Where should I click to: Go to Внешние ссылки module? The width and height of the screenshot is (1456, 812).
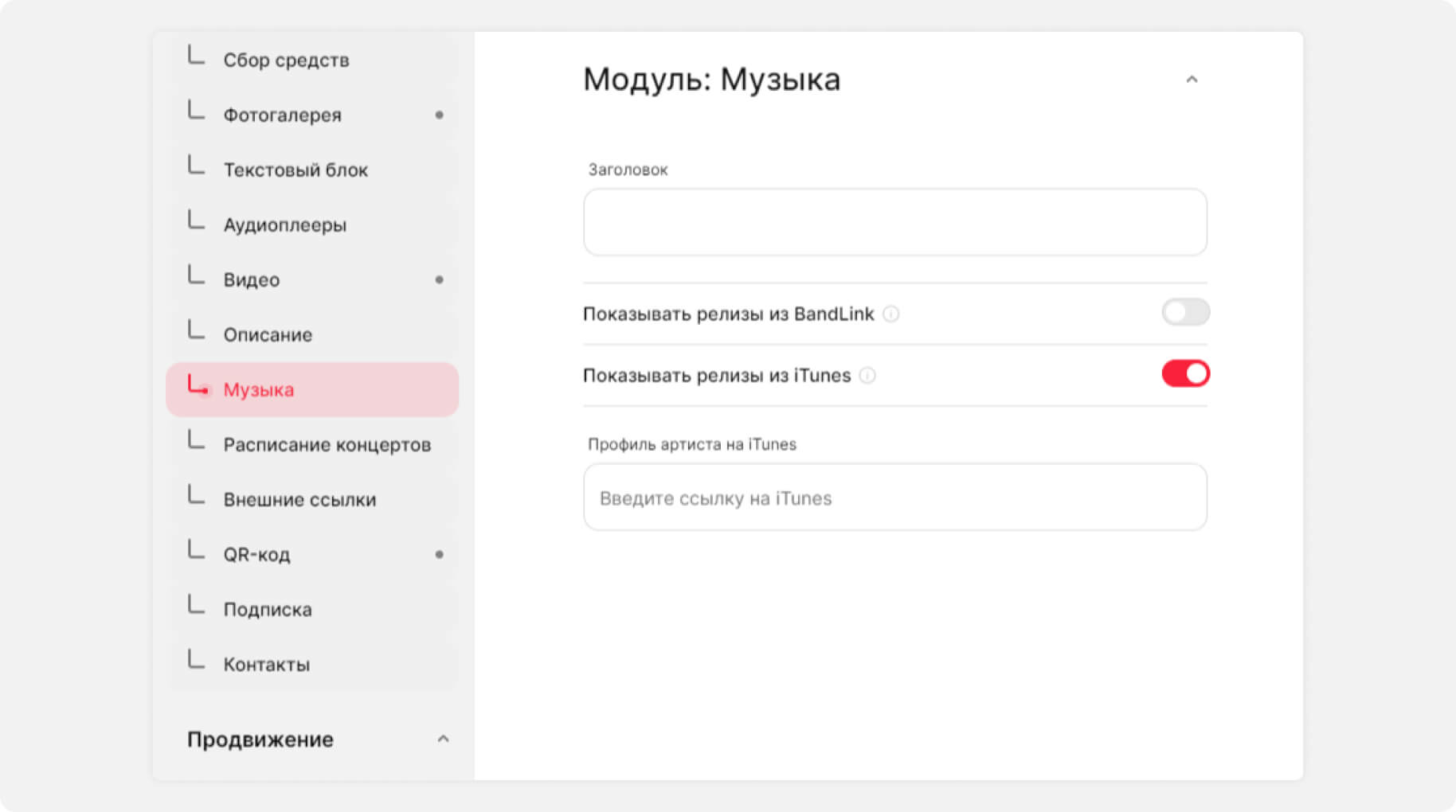coord(299,500)
